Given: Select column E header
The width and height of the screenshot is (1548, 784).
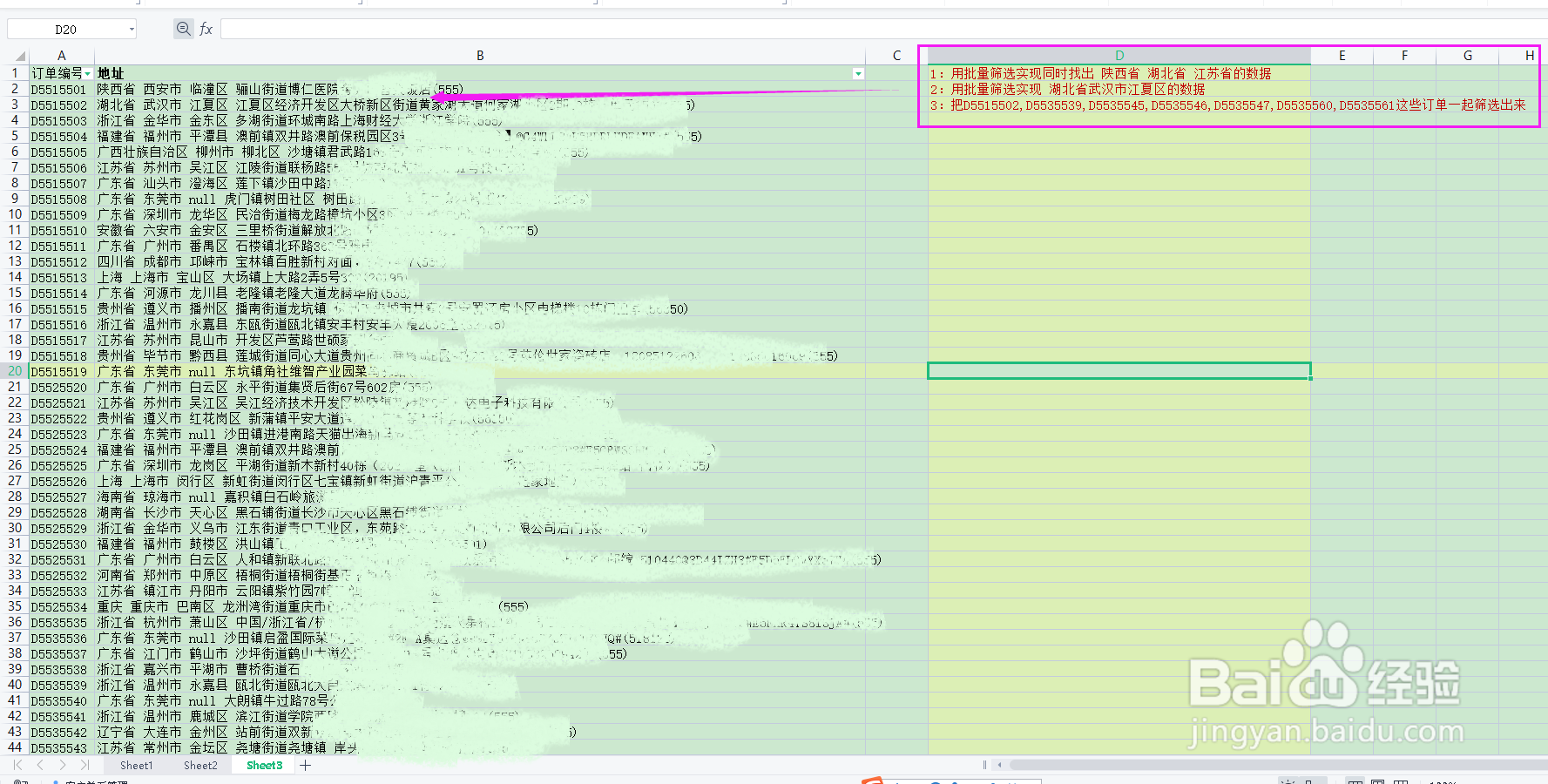Looking at the screenshot, I should 1342,56.
